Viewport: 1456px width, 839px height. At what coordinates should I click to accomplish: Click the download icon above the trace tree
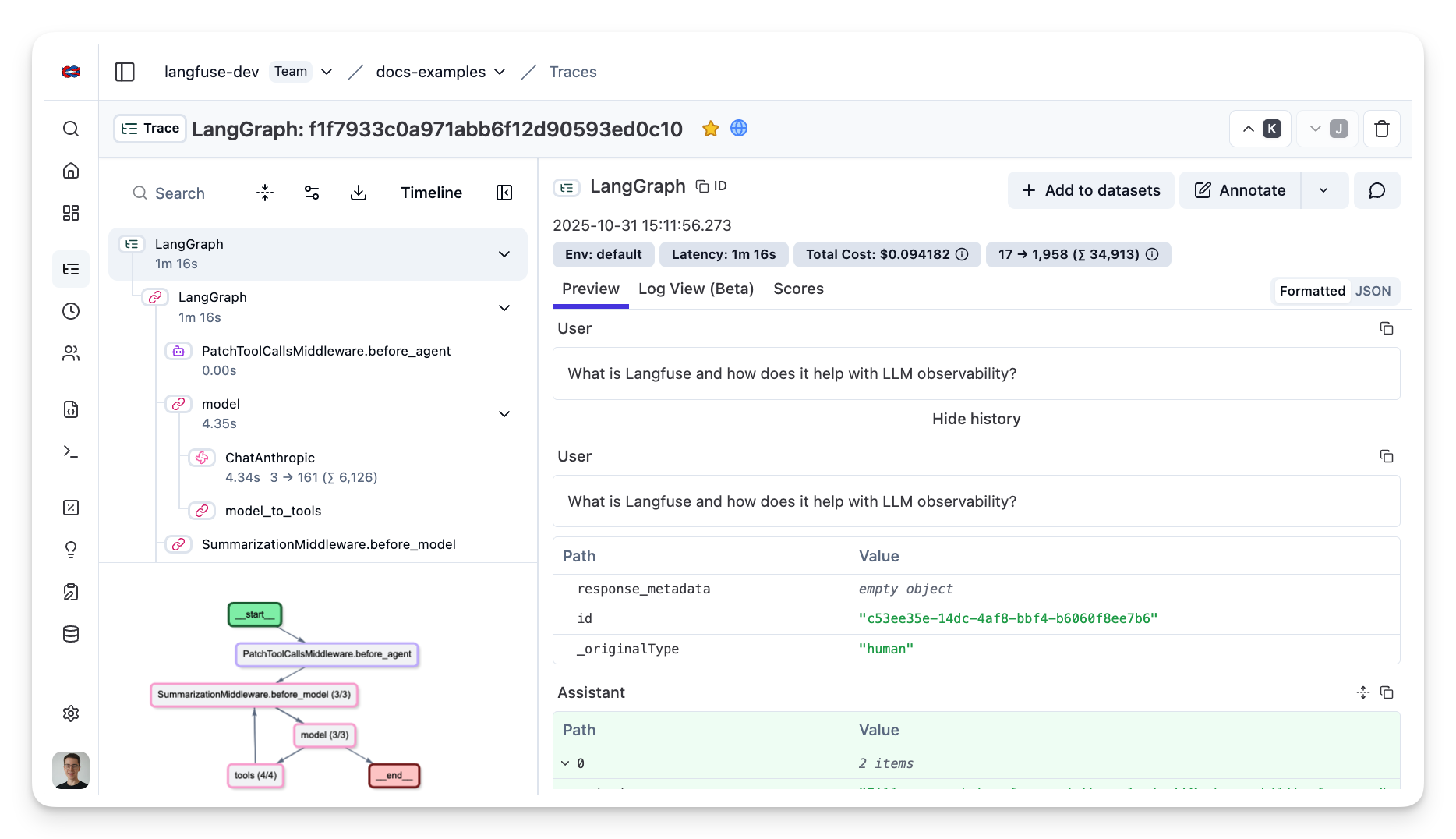(x=359, y=192)
